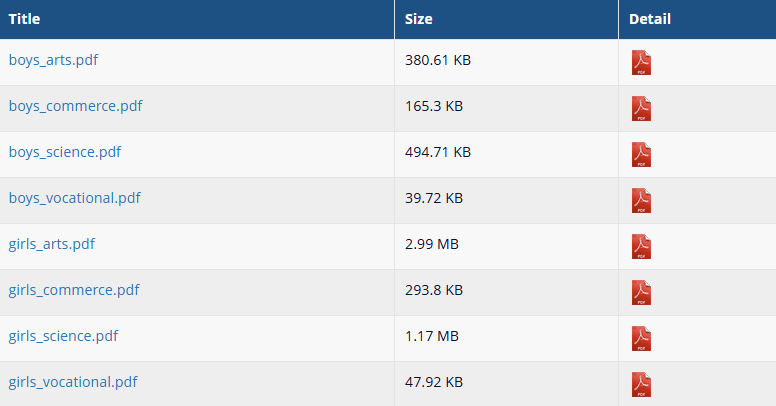The width and height of the screenshot is (776, 406).
Task: Click the boys_commerce.pdf file link
Action: pyautogui.click(x=75, y=106)
